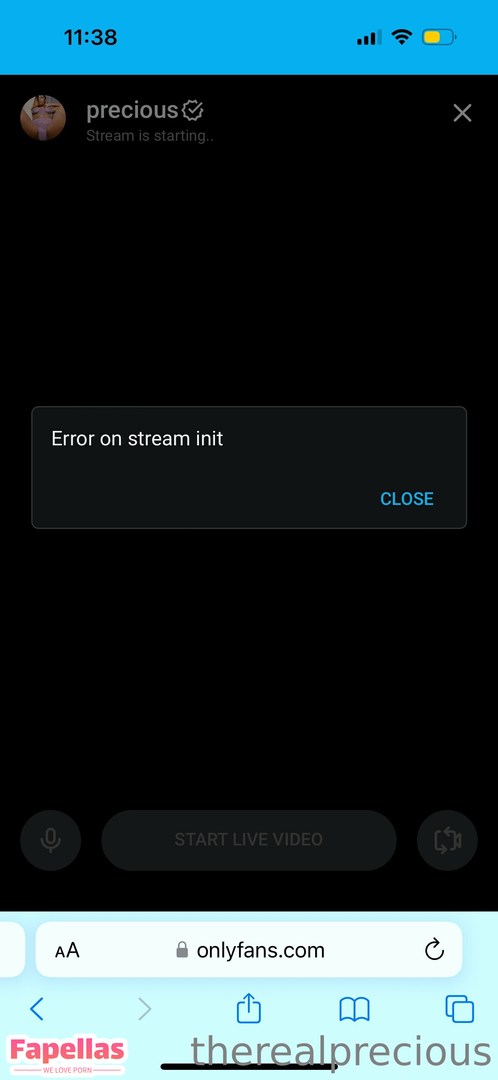Close the stream screen with X

click(462, 113)
